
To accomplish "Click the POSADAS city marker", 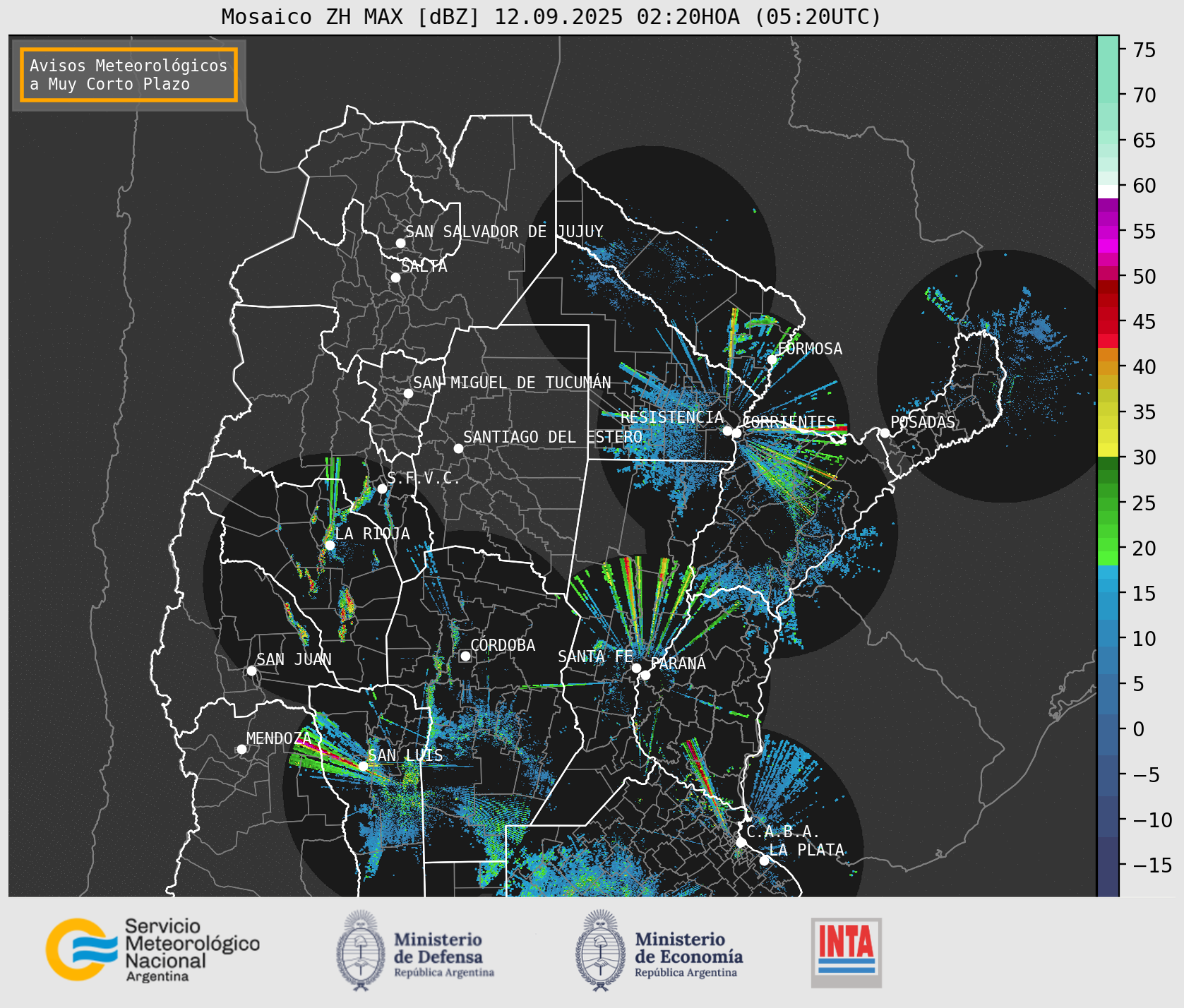I will (x=885, y=433).
